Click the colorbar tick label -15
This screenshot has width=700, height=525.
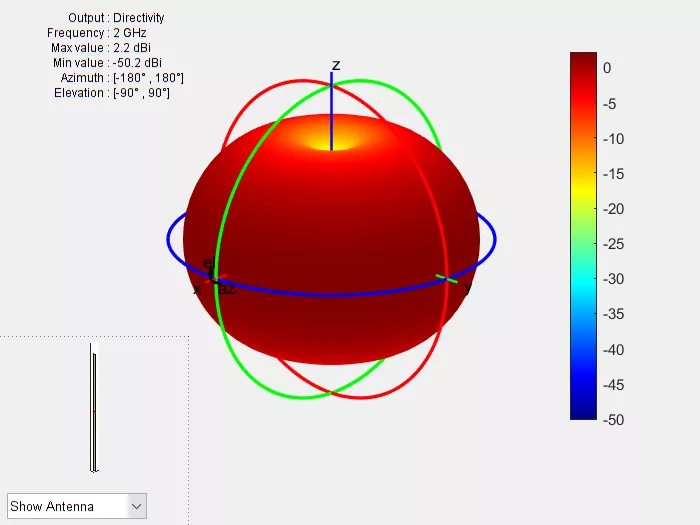(x=613, y=174)
